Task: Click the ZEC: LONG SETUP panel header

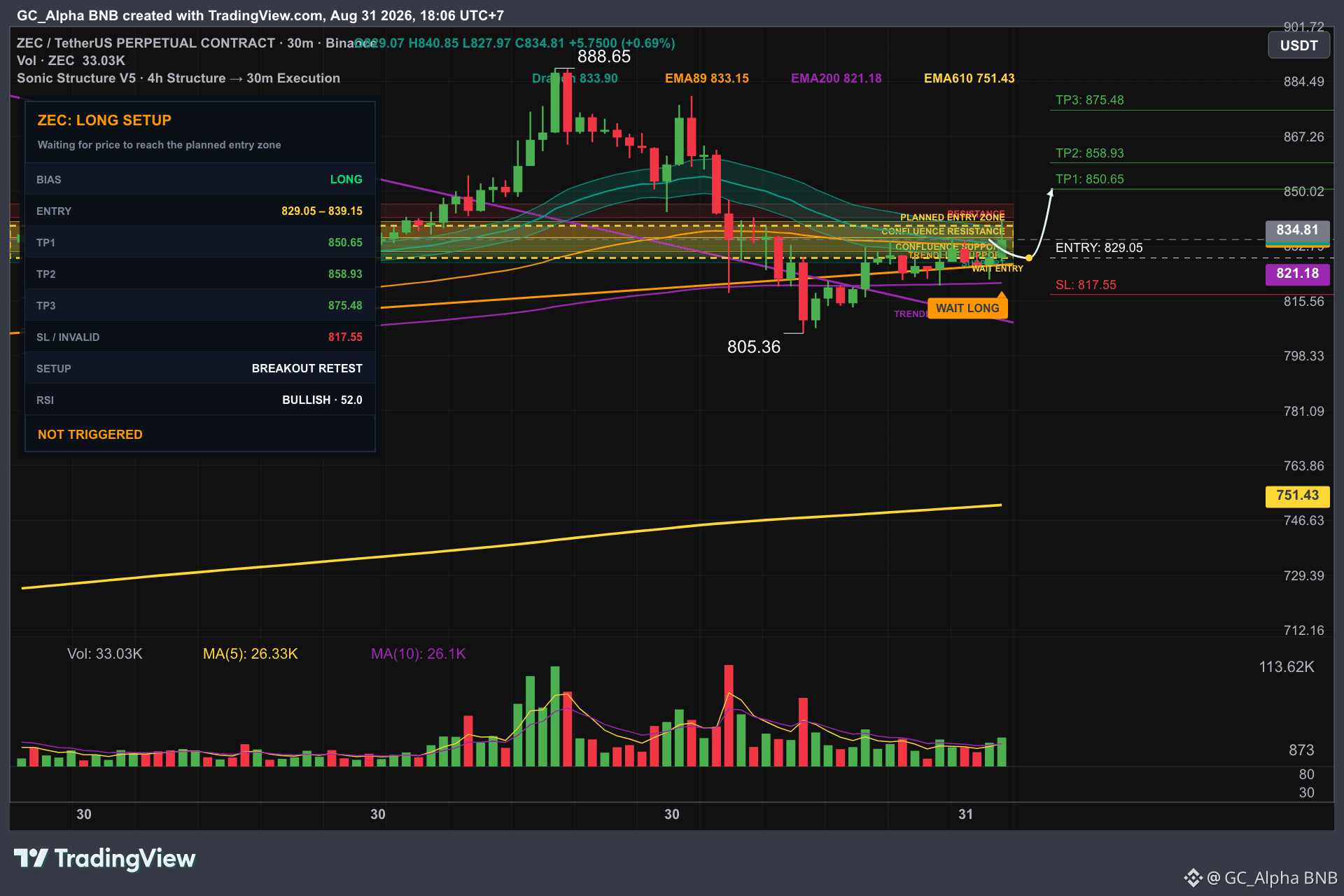Action: (x=104, y=120)
